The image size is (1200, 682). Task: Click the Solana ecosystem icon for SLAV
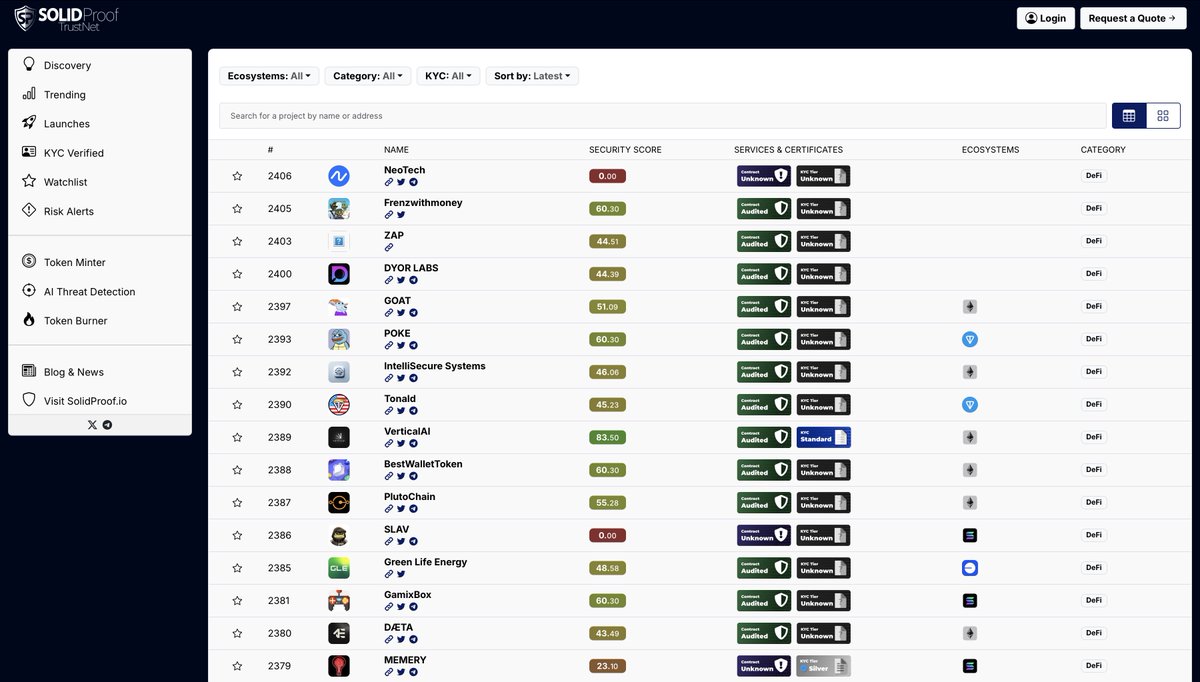(969, 535)
